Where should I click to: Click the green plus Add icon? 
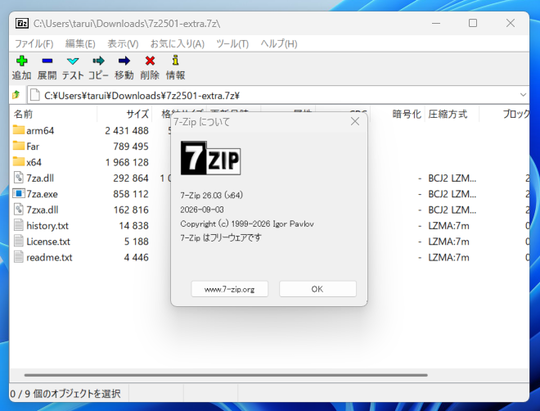click(22, 61)
